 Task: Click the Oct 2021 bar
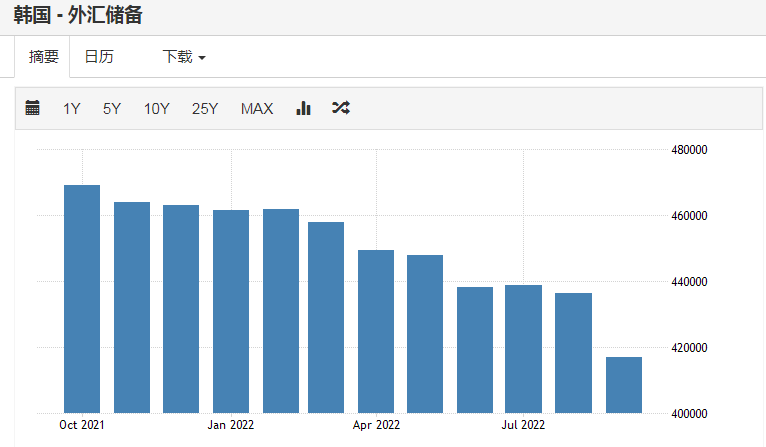82,299
